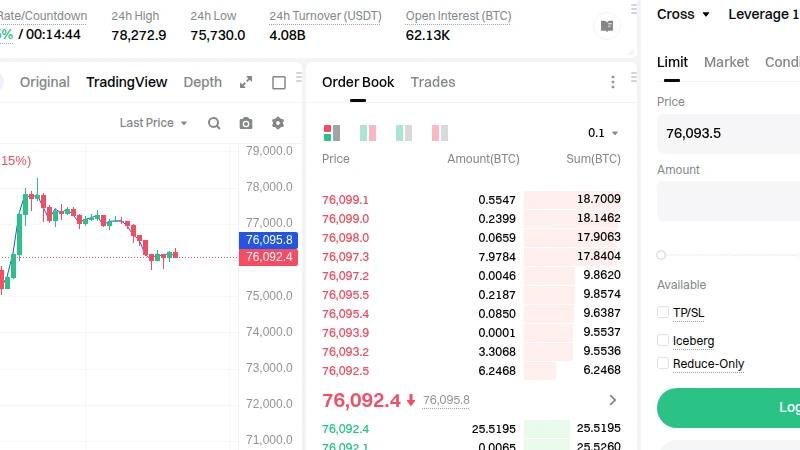Open the Last Price dropdown
Image resolution: width=800 pixels, height=450 pixels.
coord(154,123)
